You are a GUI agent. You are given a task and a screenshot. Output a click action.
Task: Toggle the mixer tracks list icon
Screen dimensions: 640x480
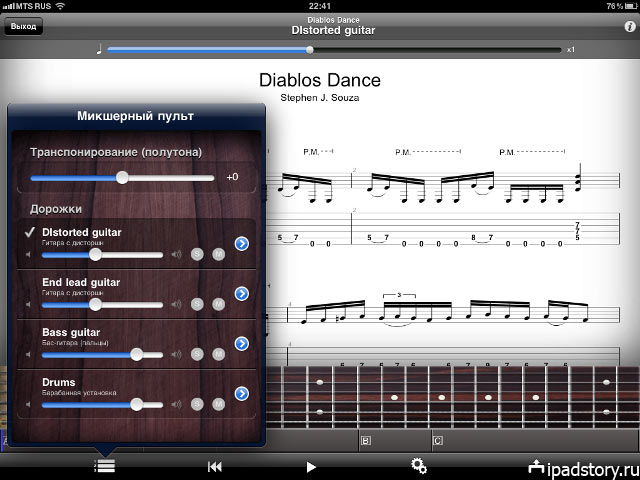[x=104, y=466]
